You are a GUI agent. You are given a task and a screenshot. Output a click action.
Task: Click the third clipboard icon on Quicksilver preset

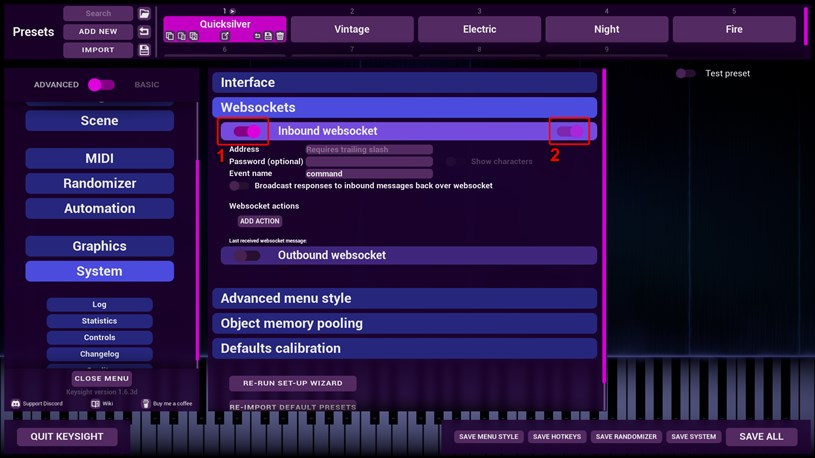click(x=193, y=36)
